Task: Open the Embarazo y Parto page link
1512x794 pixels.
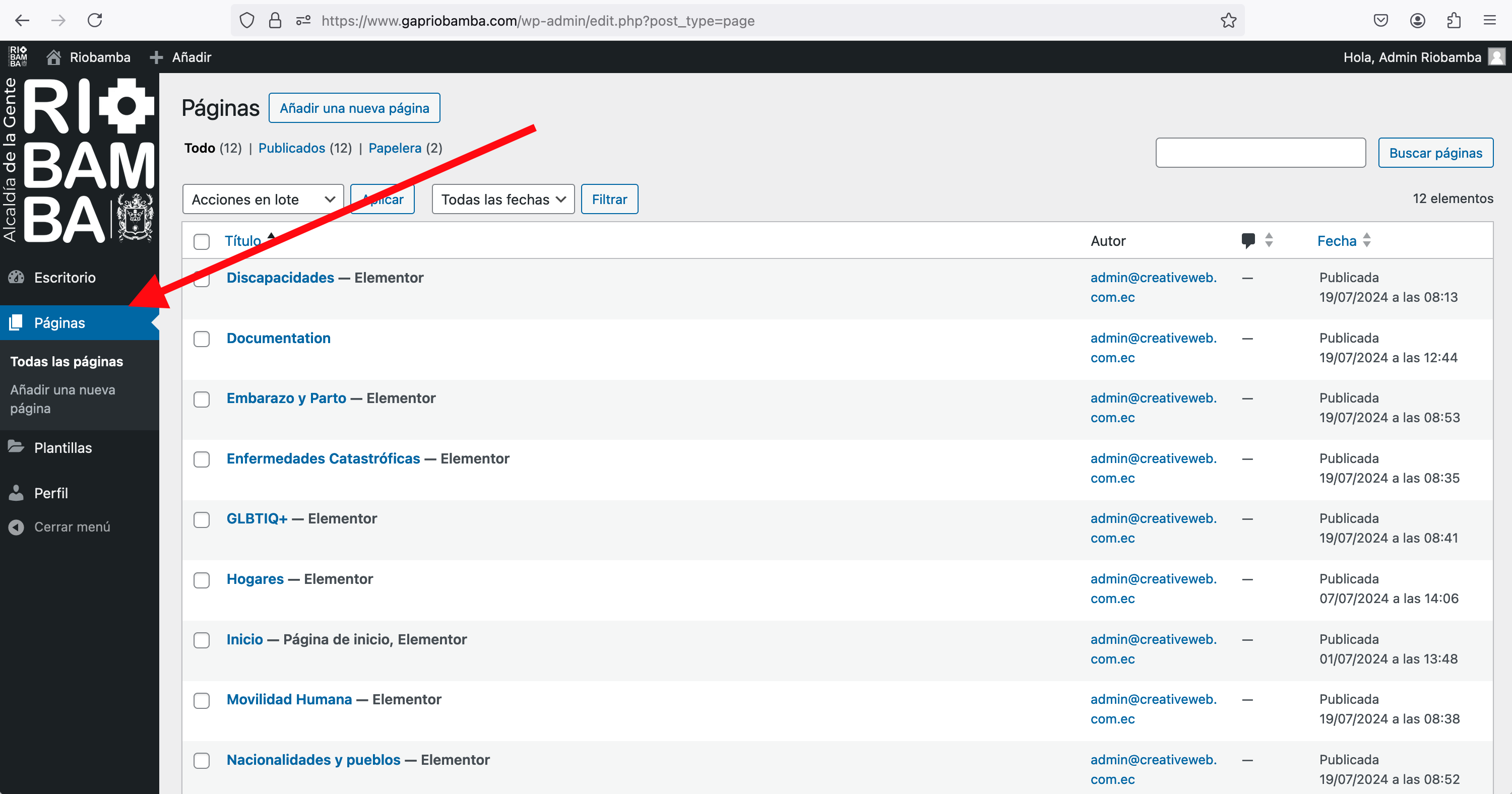Action: click(x=286, y=399)
